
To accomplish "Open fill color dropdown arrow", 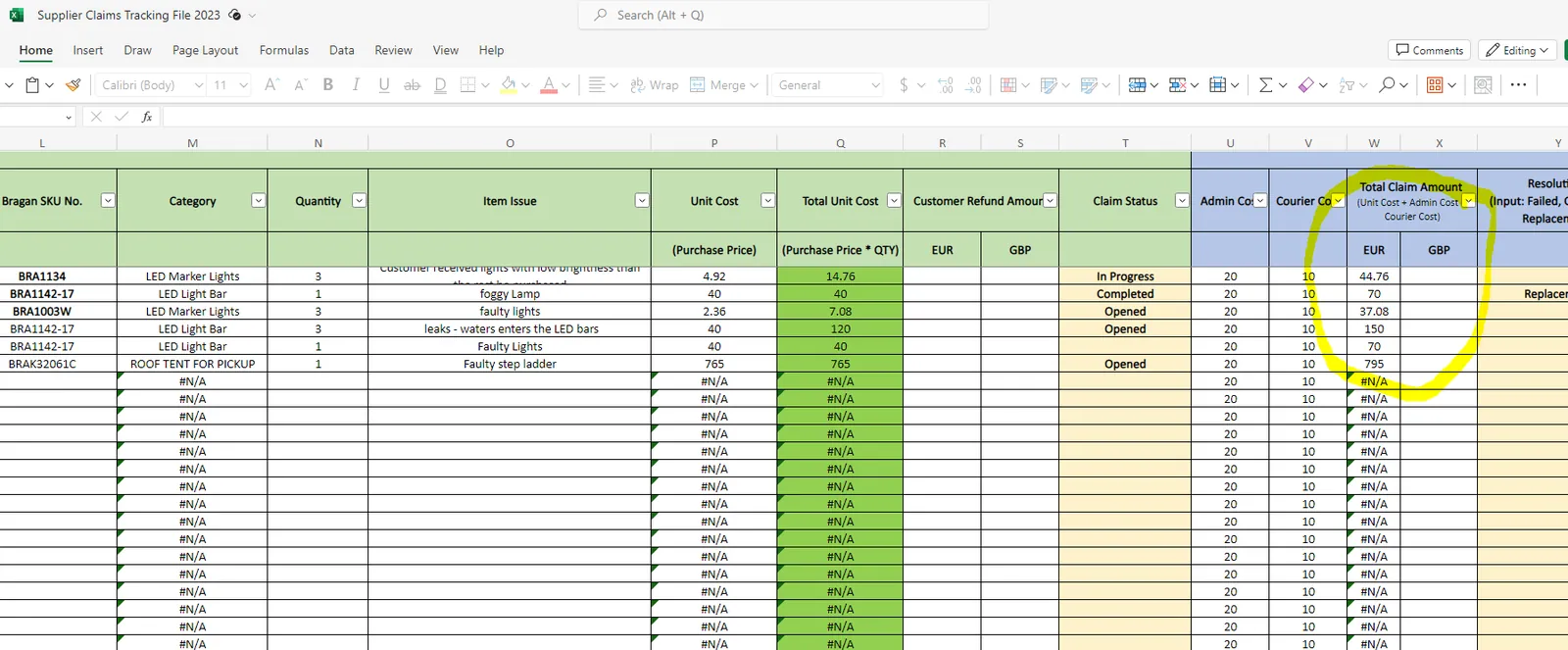I will pyautogui.click(x=525, y=85).
